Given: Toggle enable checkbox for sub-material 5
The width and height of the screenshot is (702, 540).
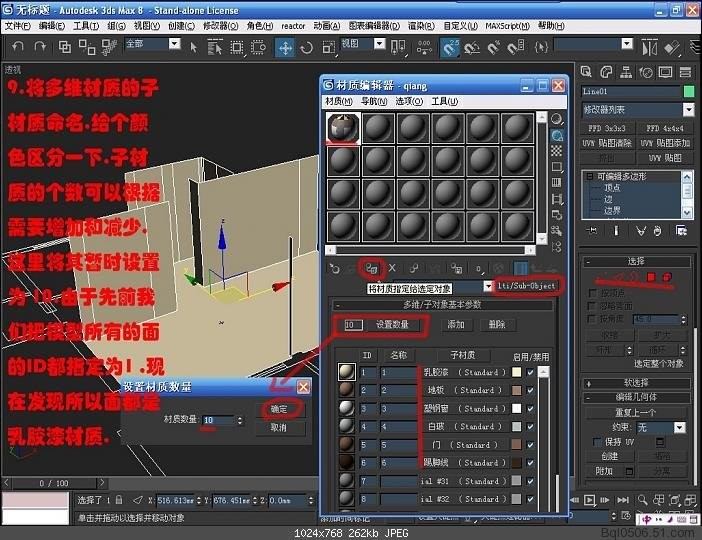Looking at the screenshot, I should point(531,445).
